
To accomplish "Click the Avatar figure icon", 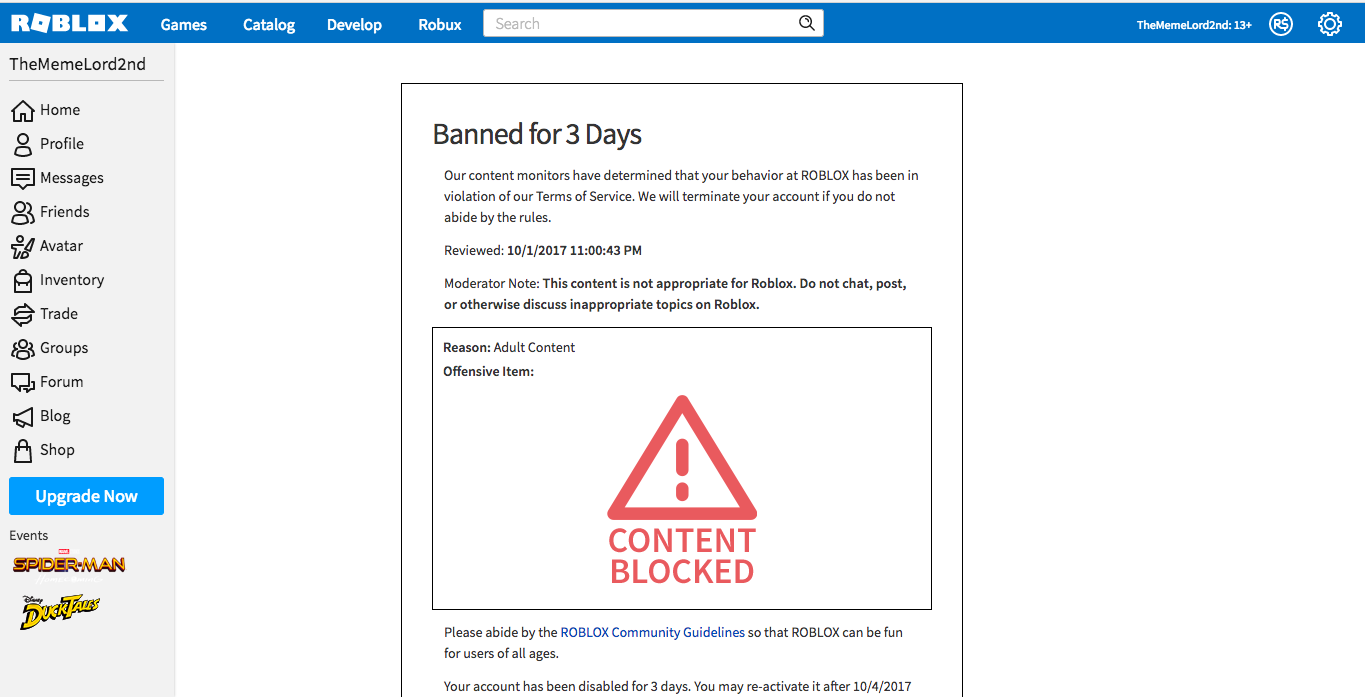I will tap(22, 247).
